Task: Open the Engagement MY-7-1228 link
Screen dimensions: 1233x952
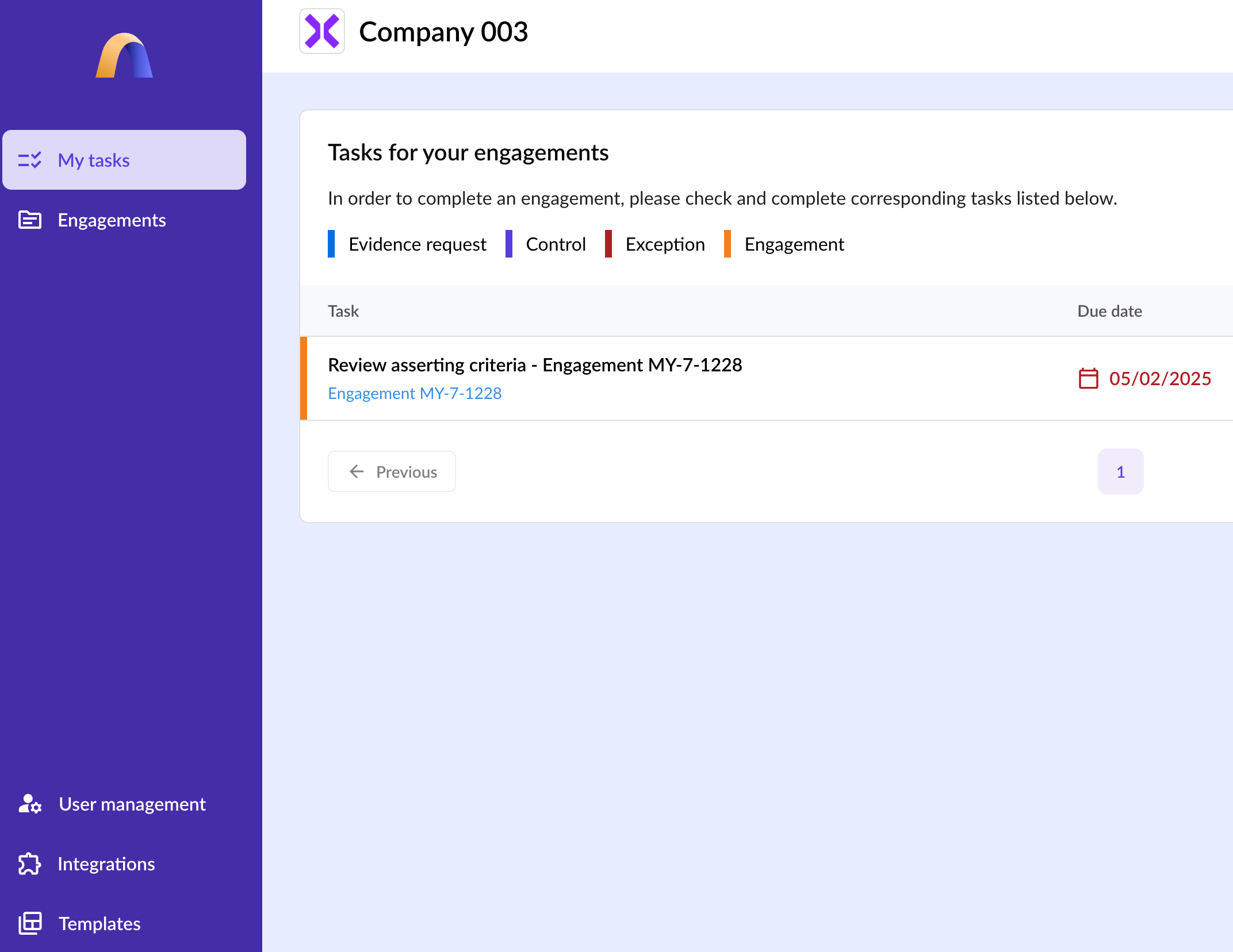Action: click(415, 393)
